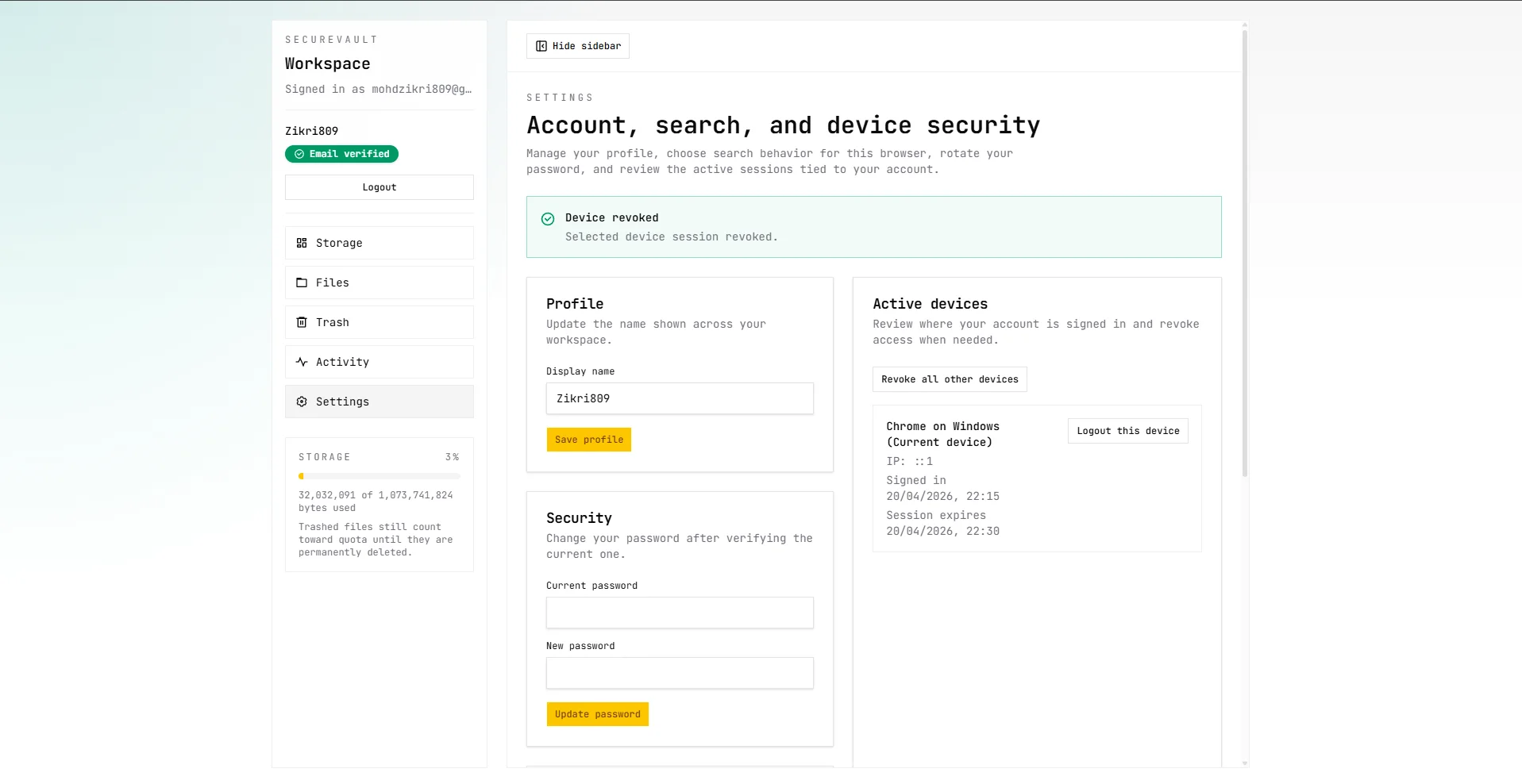1522x784 pixels.
Task: Click '32,032,091 of 1,073,741,824 bytes used'
Action: point(376,502)
